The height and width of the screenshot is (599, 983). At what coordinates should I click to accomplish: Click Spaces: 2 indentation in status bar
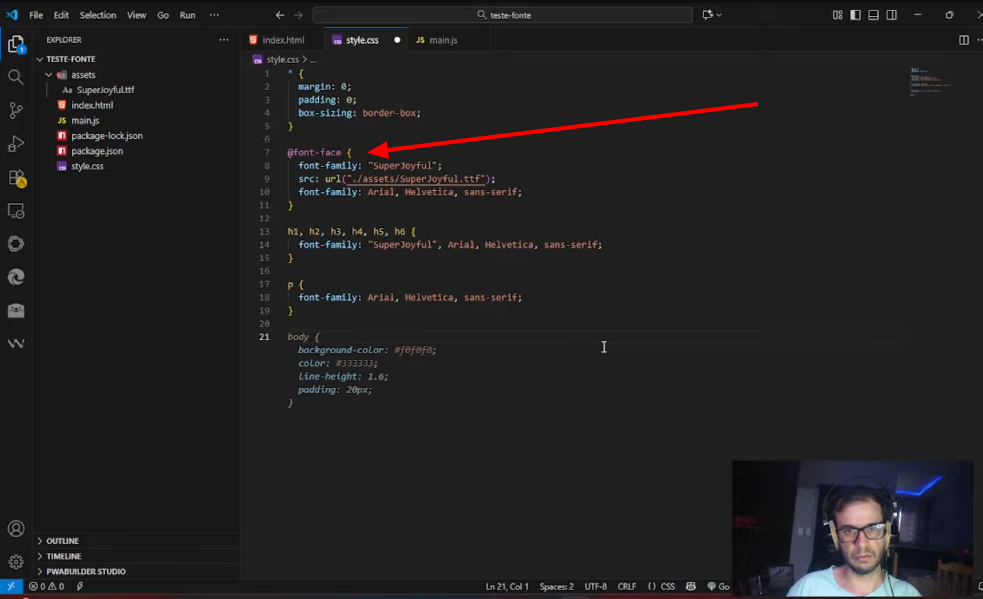[x=556, y=587]
